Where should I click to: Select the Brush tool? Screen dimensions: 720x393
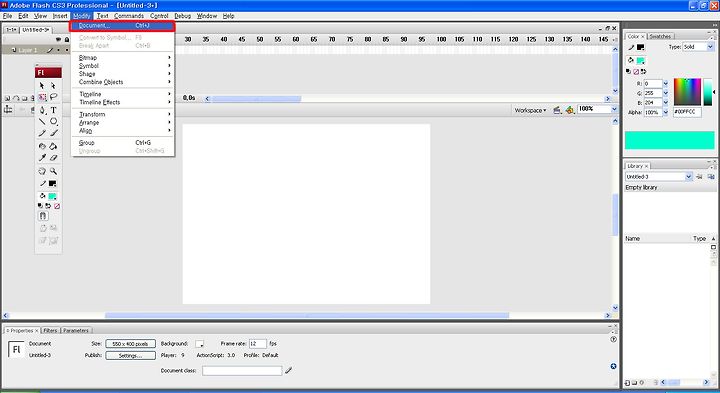(53, 133)
